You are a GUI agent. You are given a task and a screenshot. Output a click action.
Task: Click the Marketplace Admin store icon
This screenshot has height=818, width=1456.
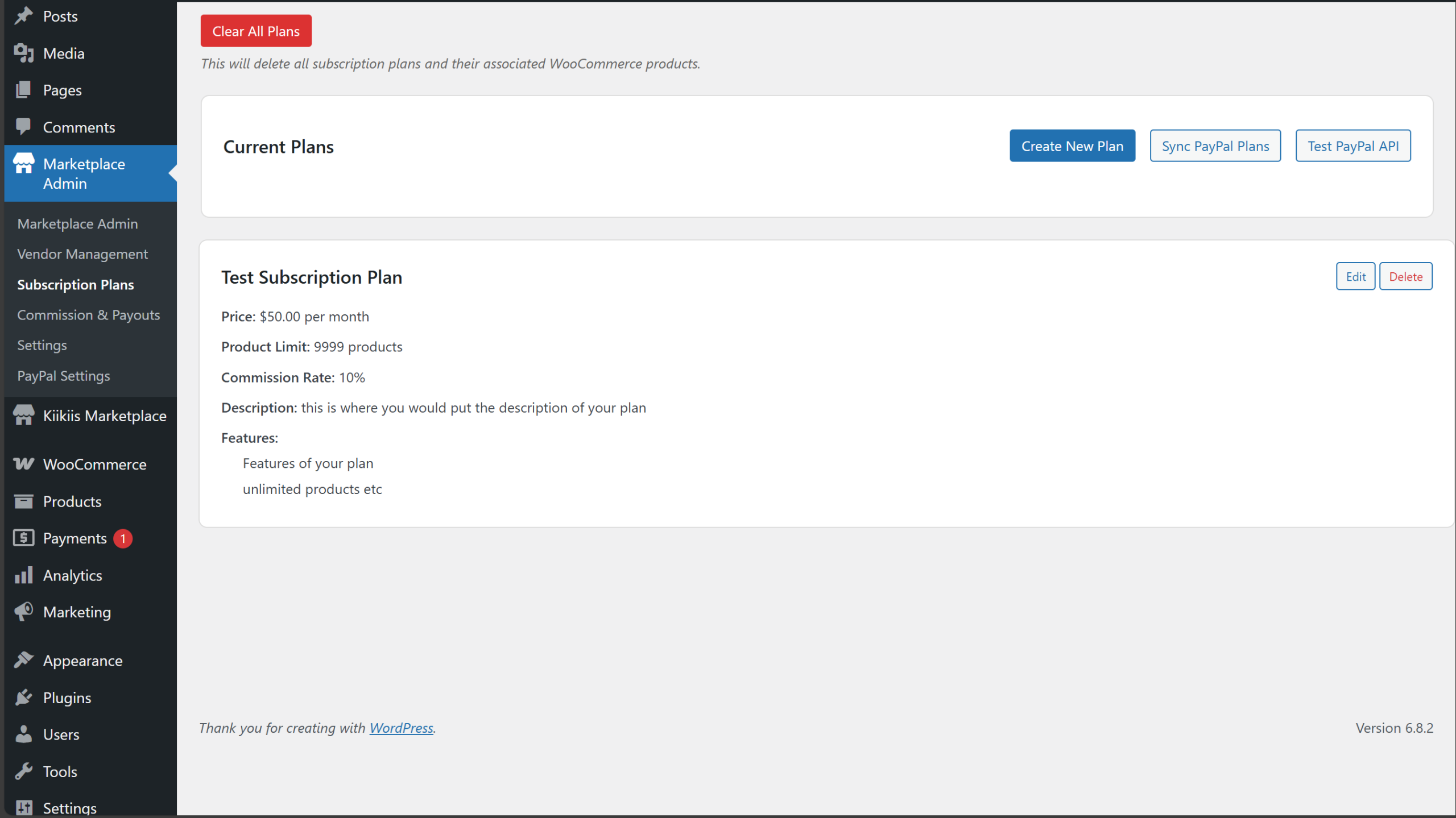(x=23, y=164)
